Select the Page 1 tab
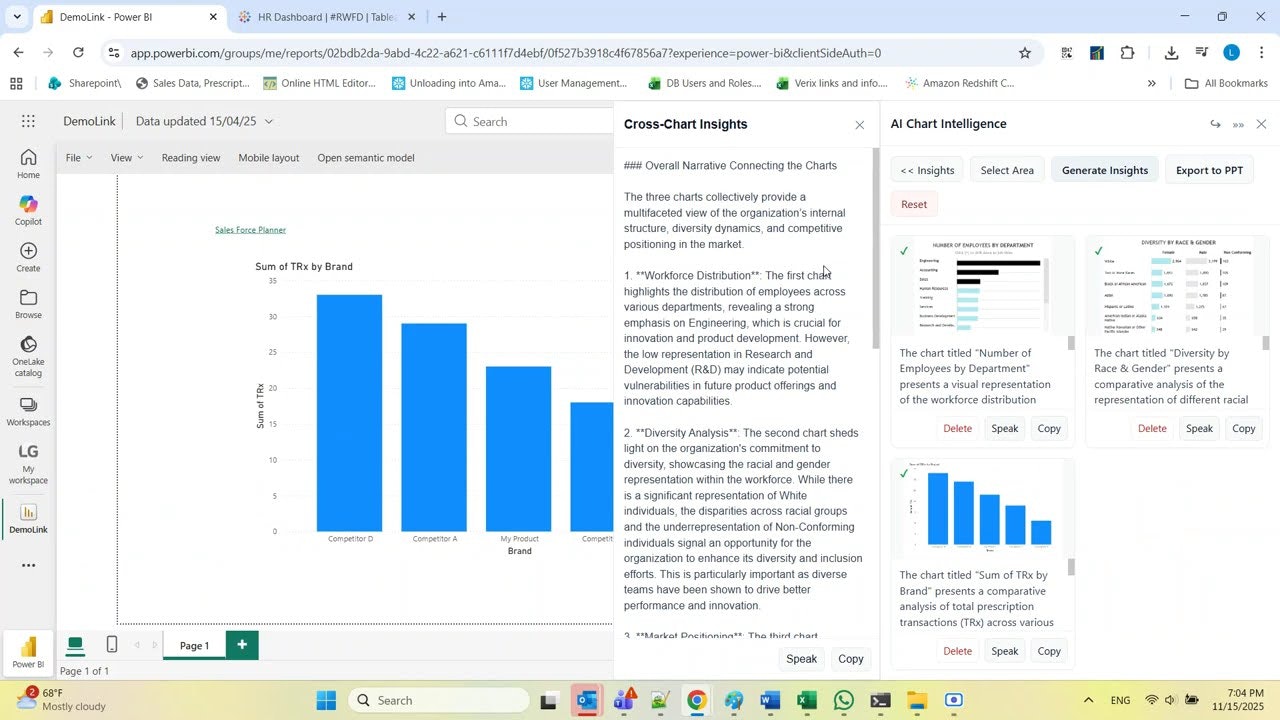1280x720 pixels. (x=194, y=645)
